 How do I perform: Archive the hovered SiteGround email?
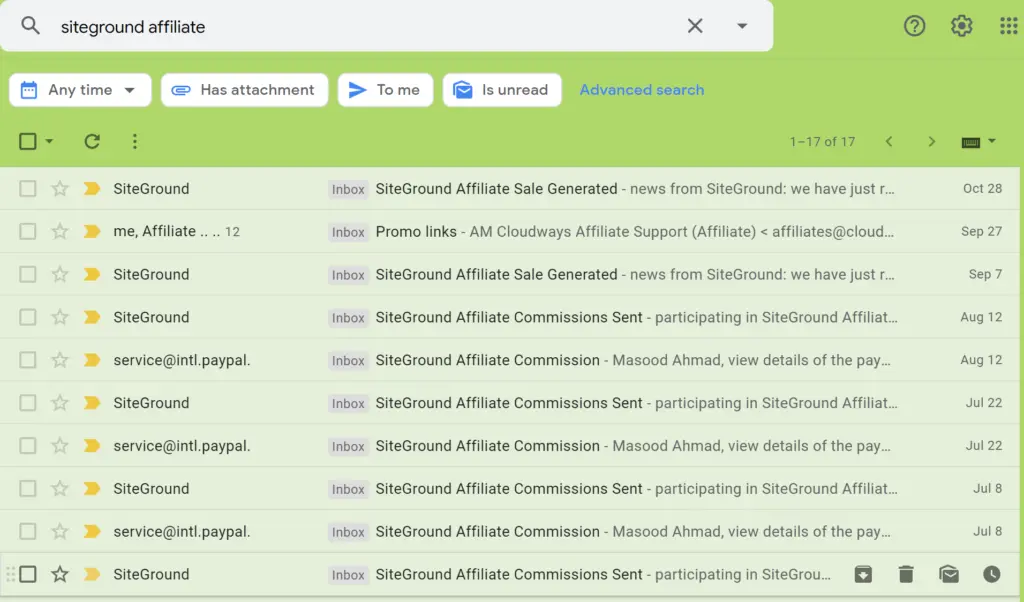click(862, 574)
